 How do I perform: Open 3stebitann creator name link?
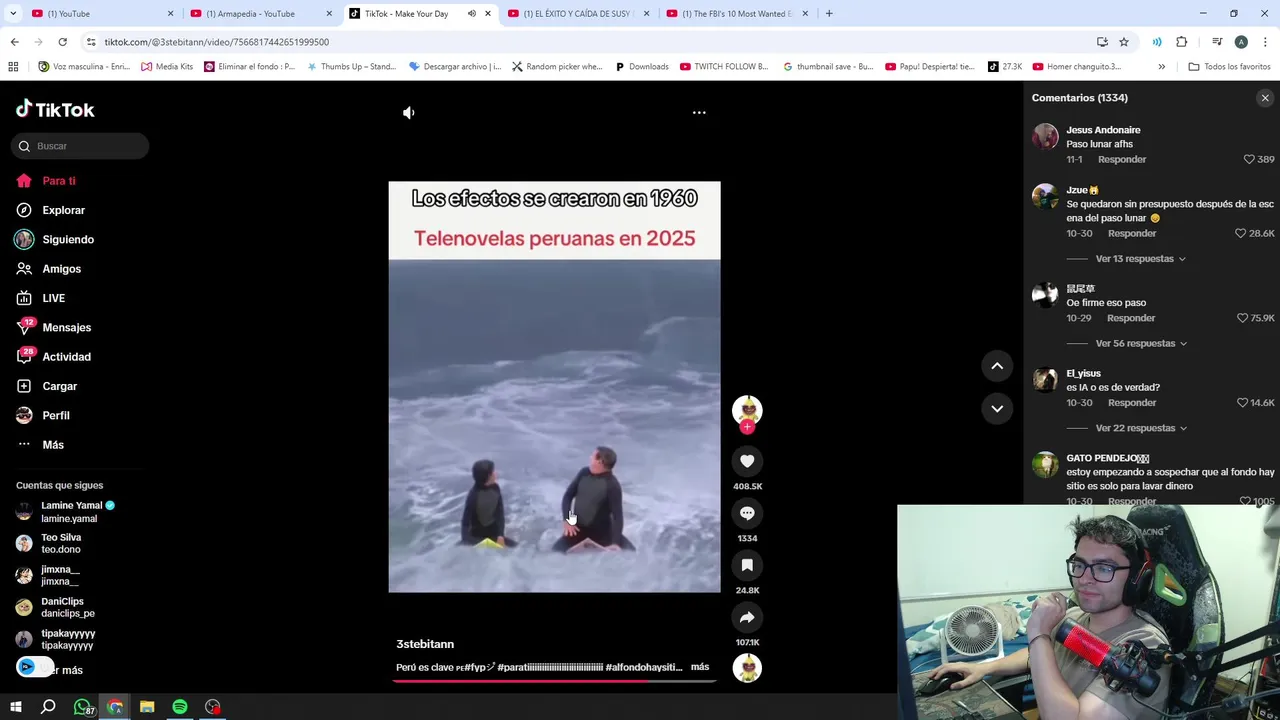coord(425,644)
